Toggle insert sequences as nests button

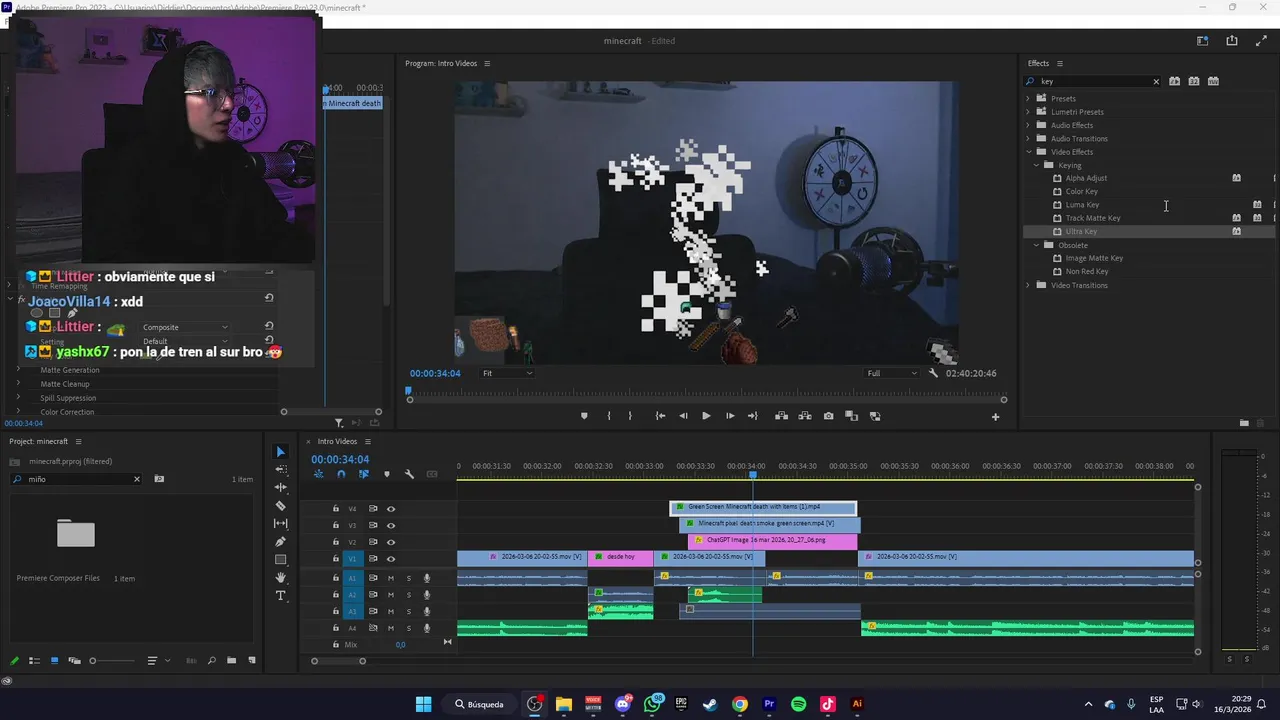tap(319, 474)
